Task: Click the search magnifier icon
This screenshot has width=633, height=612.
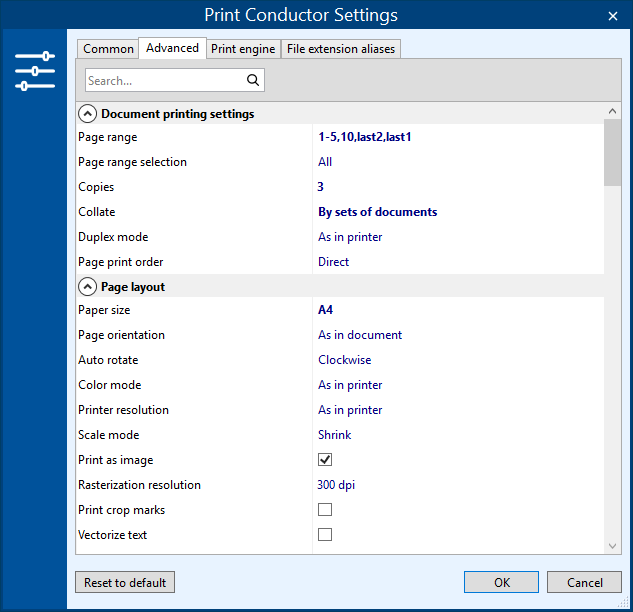Action: 253,80
